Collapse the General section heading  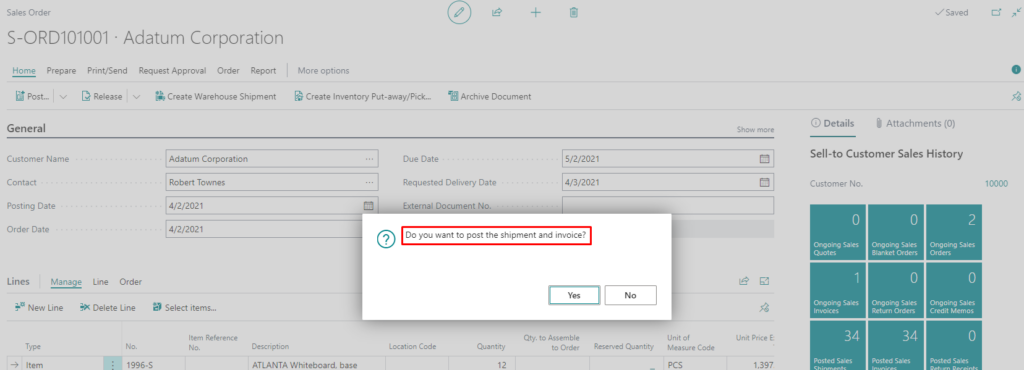(x=26, y=129)
